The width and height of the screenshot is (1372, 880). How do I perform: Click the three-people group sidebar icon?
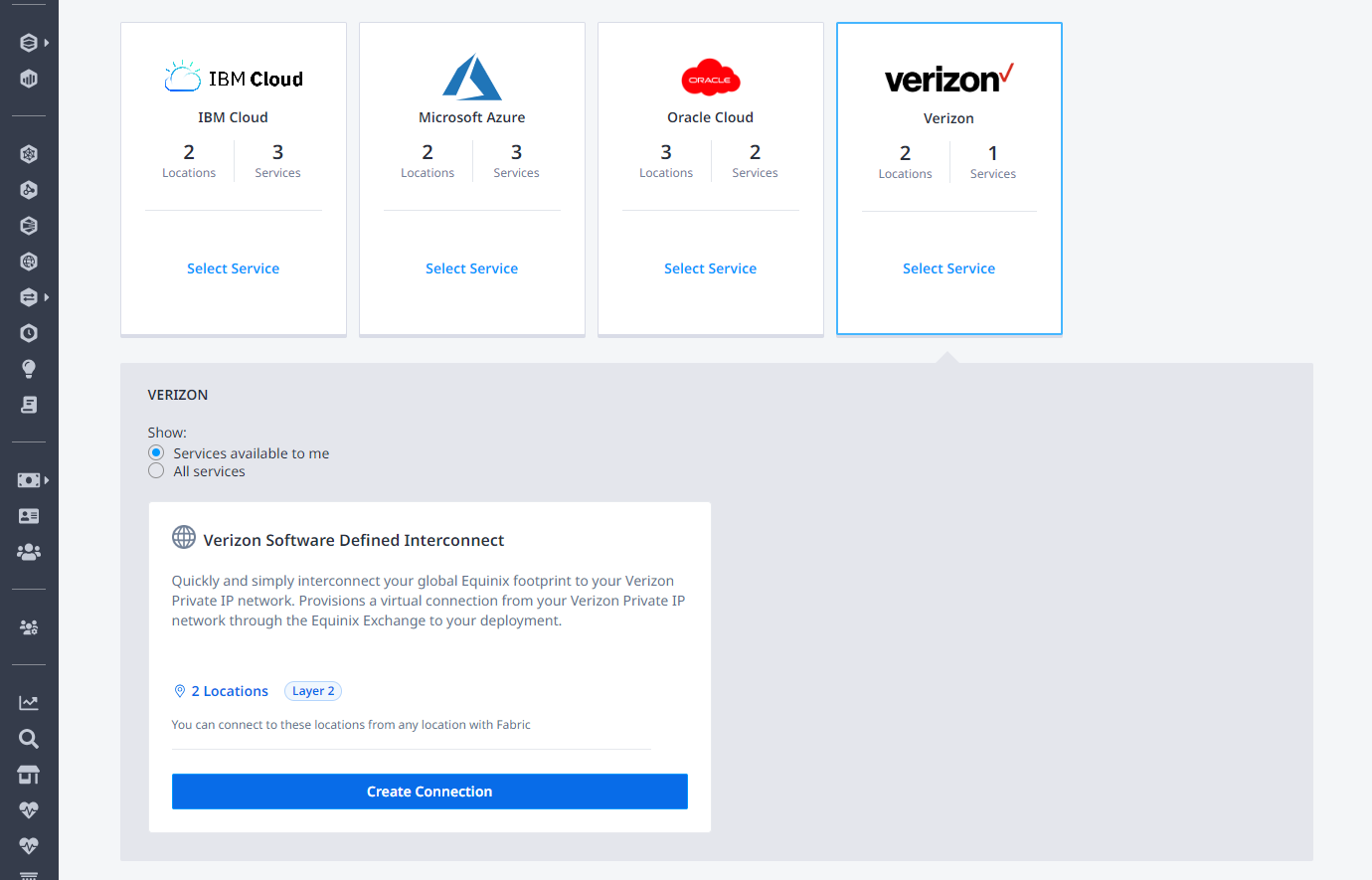coord(29,552)
